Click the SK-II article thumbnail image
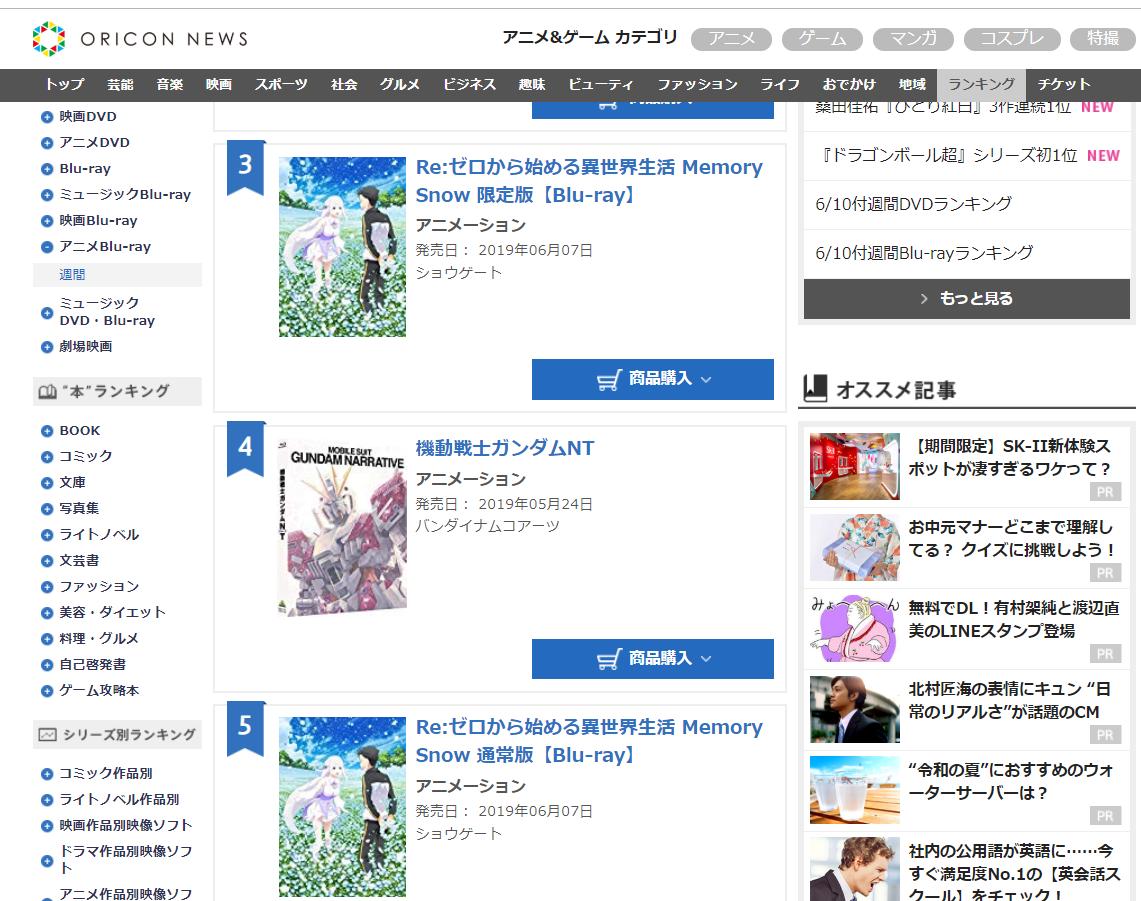 click(854, 467)
